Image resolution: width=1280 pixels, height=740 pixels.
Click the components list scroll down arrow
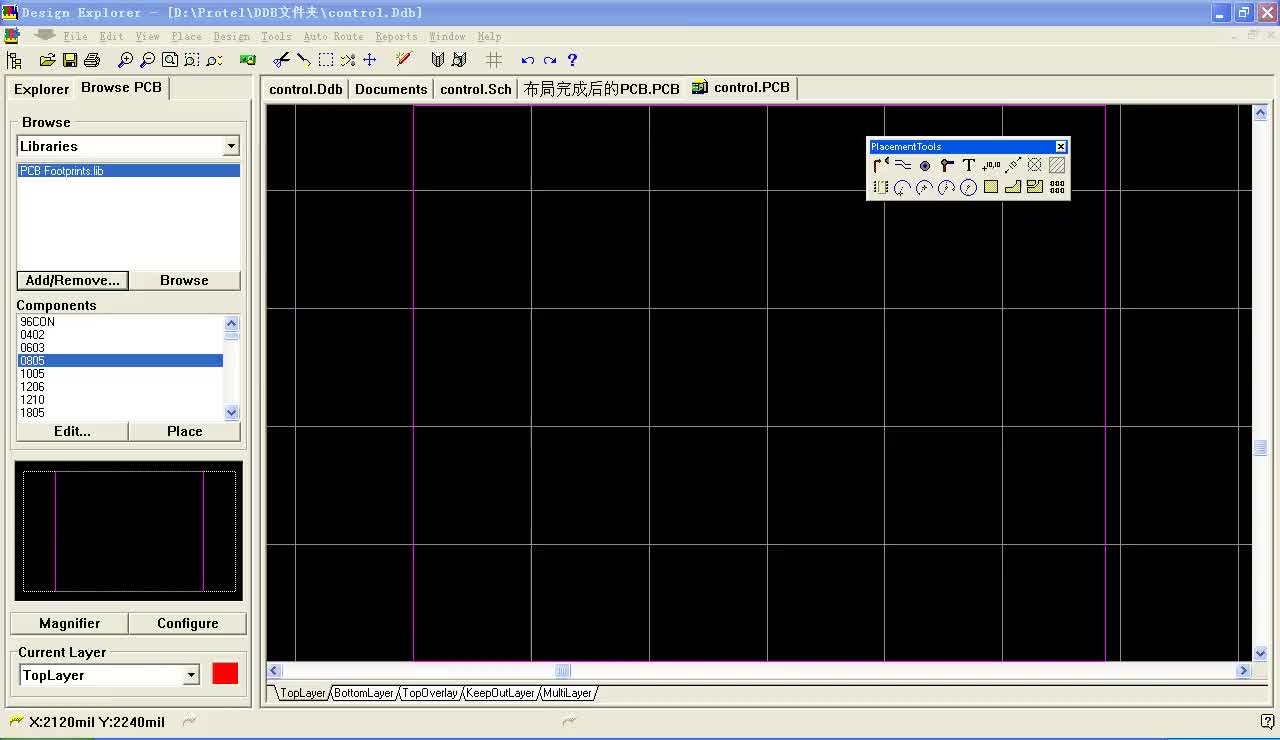232,412
